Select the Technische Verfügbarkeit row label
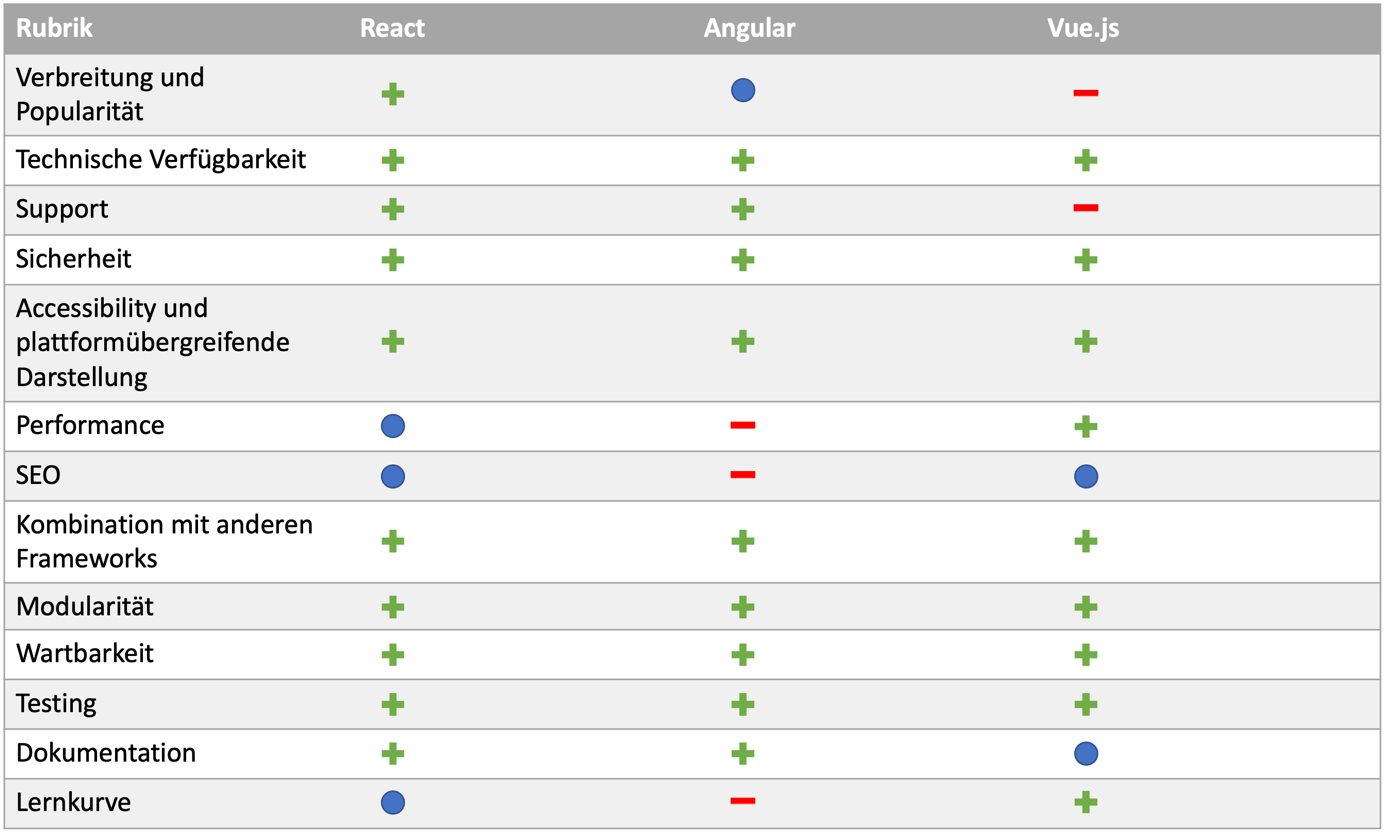 click(x=161, y=159)
